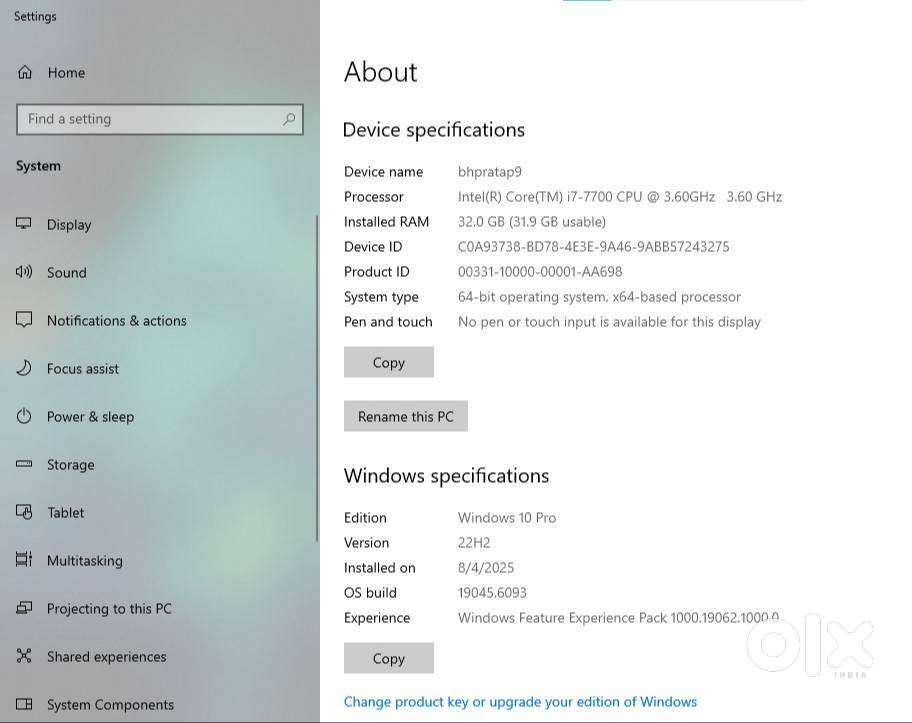Click the Sound speaker icon
This screenshot has height=723, width=912.
25,272
